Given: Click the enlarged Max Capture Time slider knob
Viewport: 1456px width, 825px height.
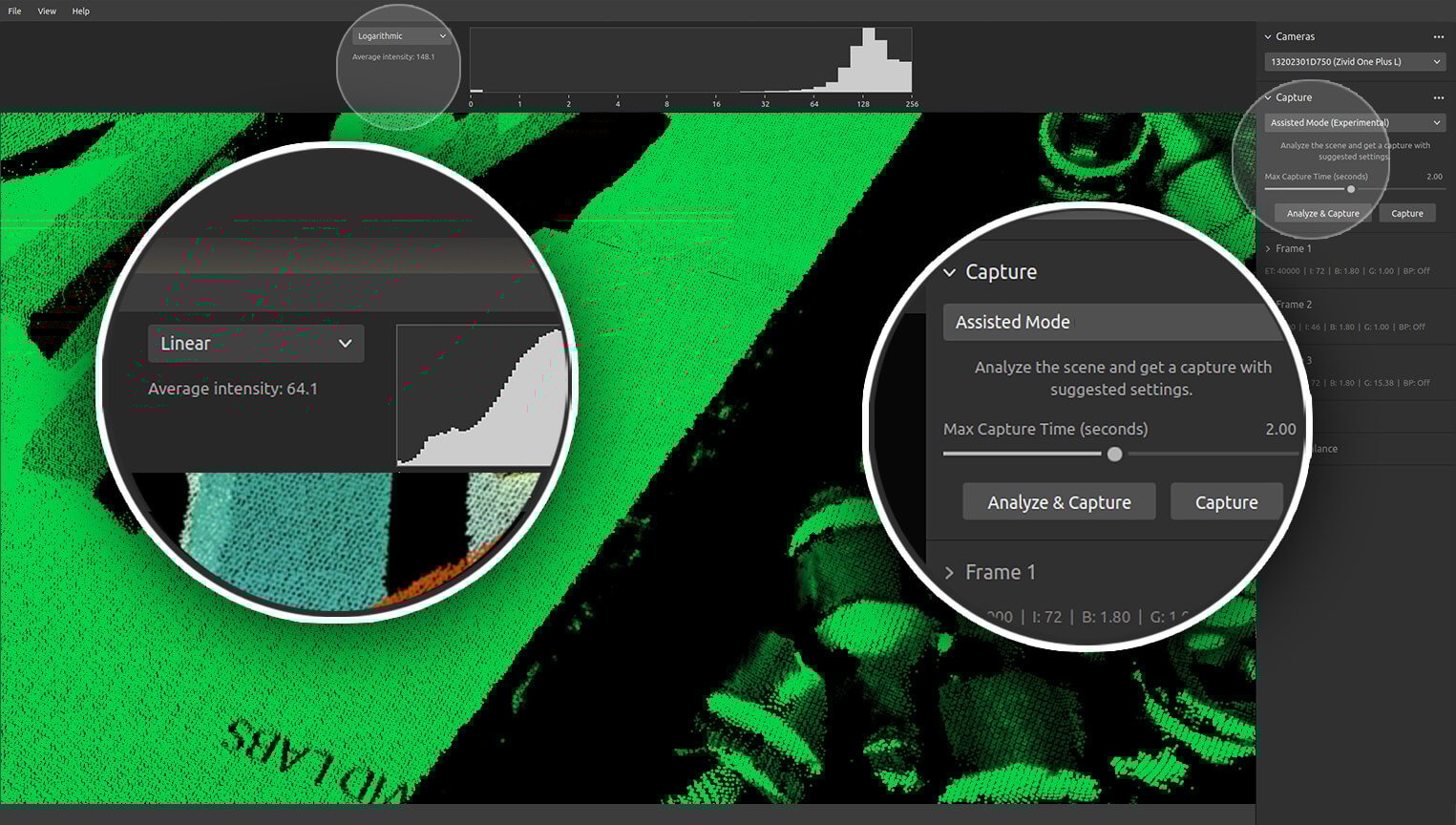Looking at the screenshot, I should point(1114,455).
